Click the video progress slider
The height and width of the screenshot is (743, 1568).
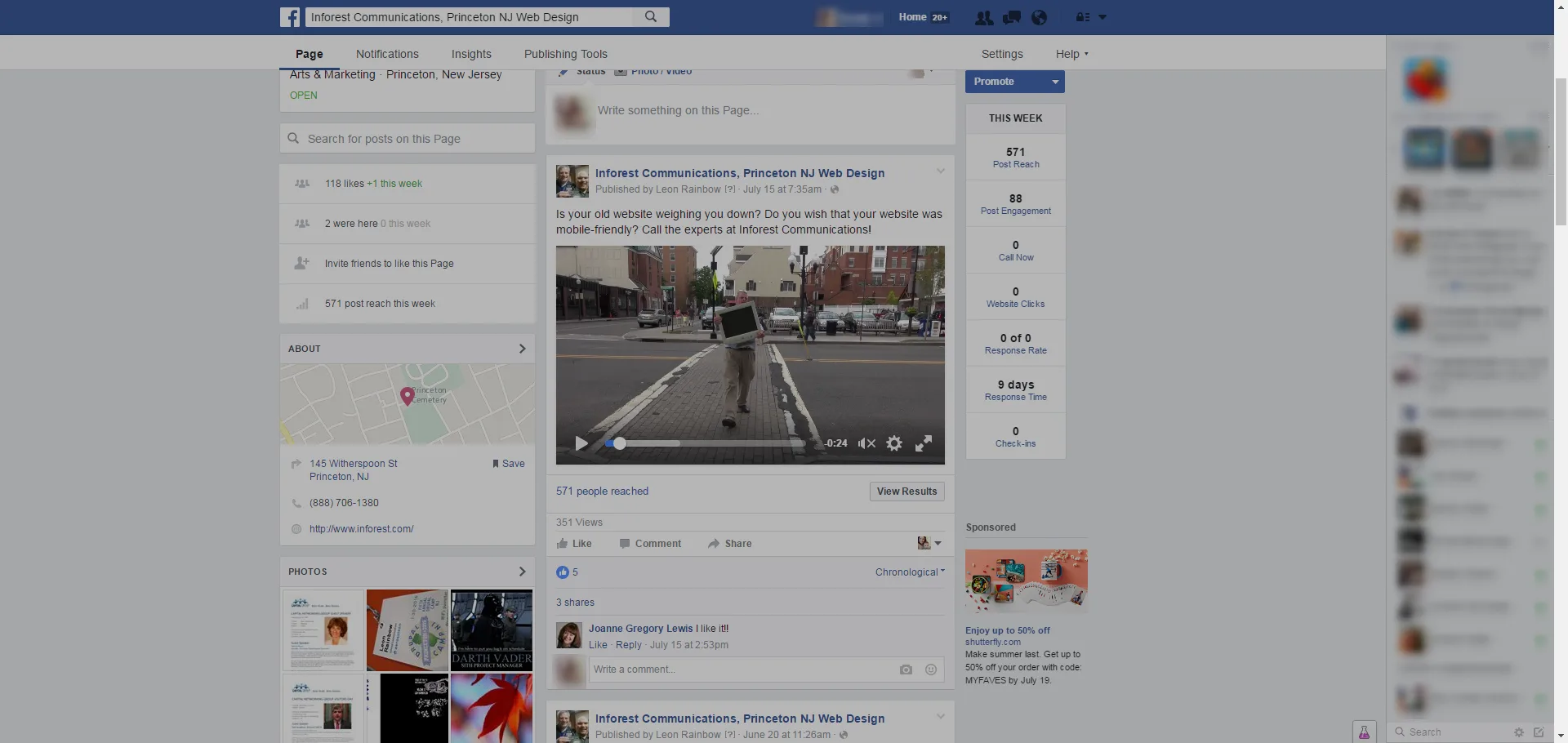pyautogui.click(x=706, y=443)
